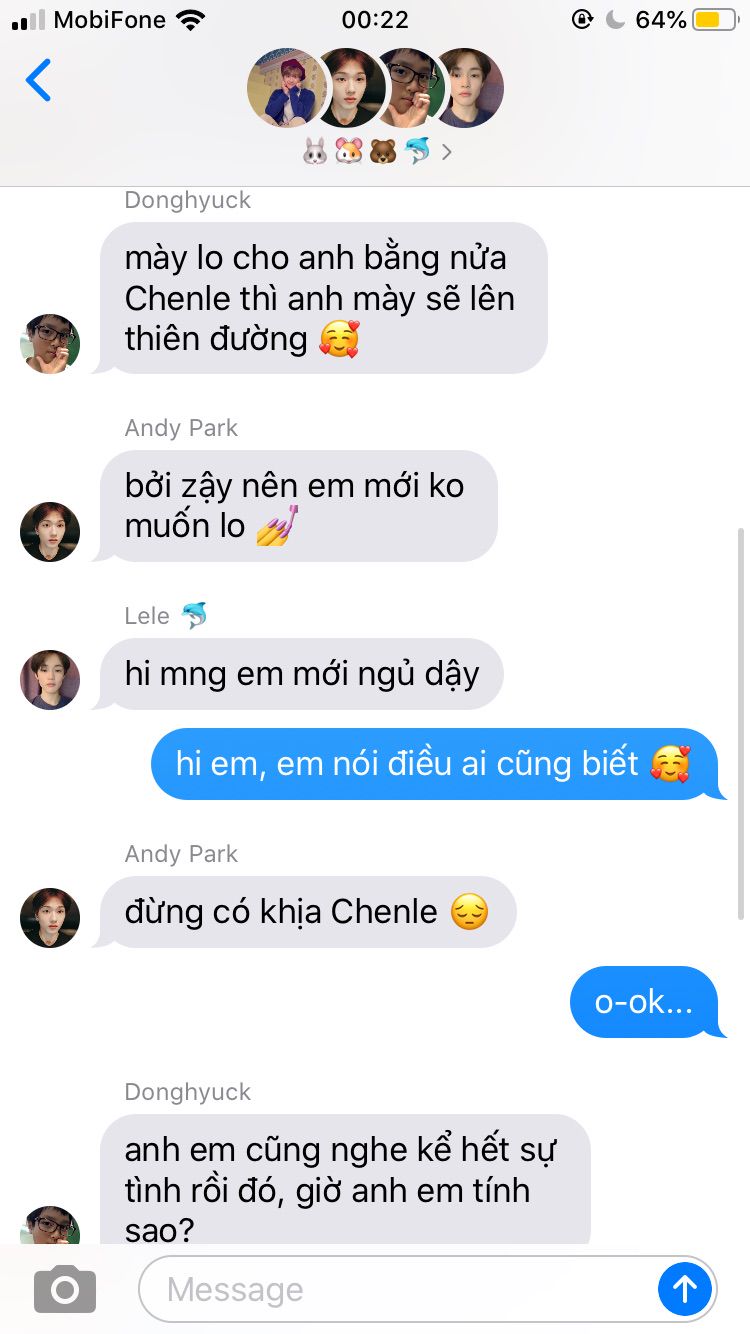The image size is (750, 1334).
Task: Tap the last group avatar in header
Action: [467, 88]
